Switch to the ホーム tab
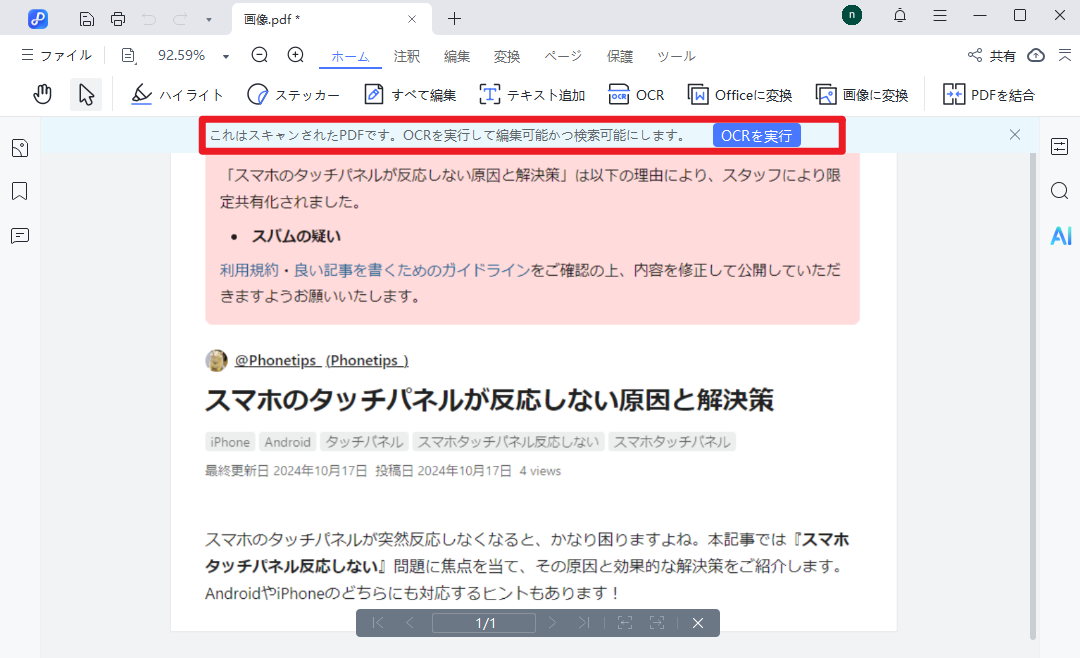The height and width of the screenshot is (658, 1080). 351,56
